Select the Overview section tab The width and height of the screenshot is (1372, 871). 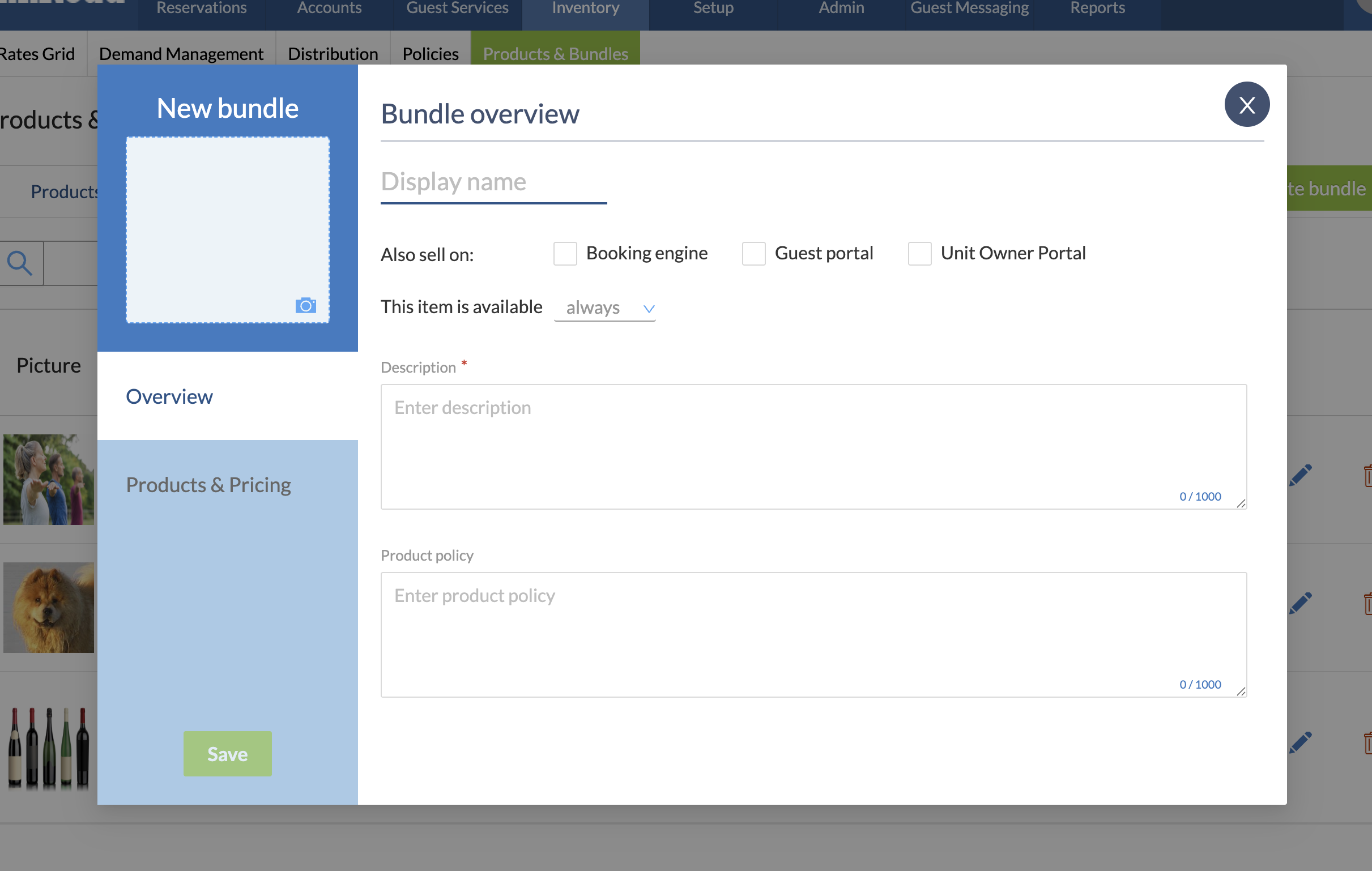click(169, 396)
